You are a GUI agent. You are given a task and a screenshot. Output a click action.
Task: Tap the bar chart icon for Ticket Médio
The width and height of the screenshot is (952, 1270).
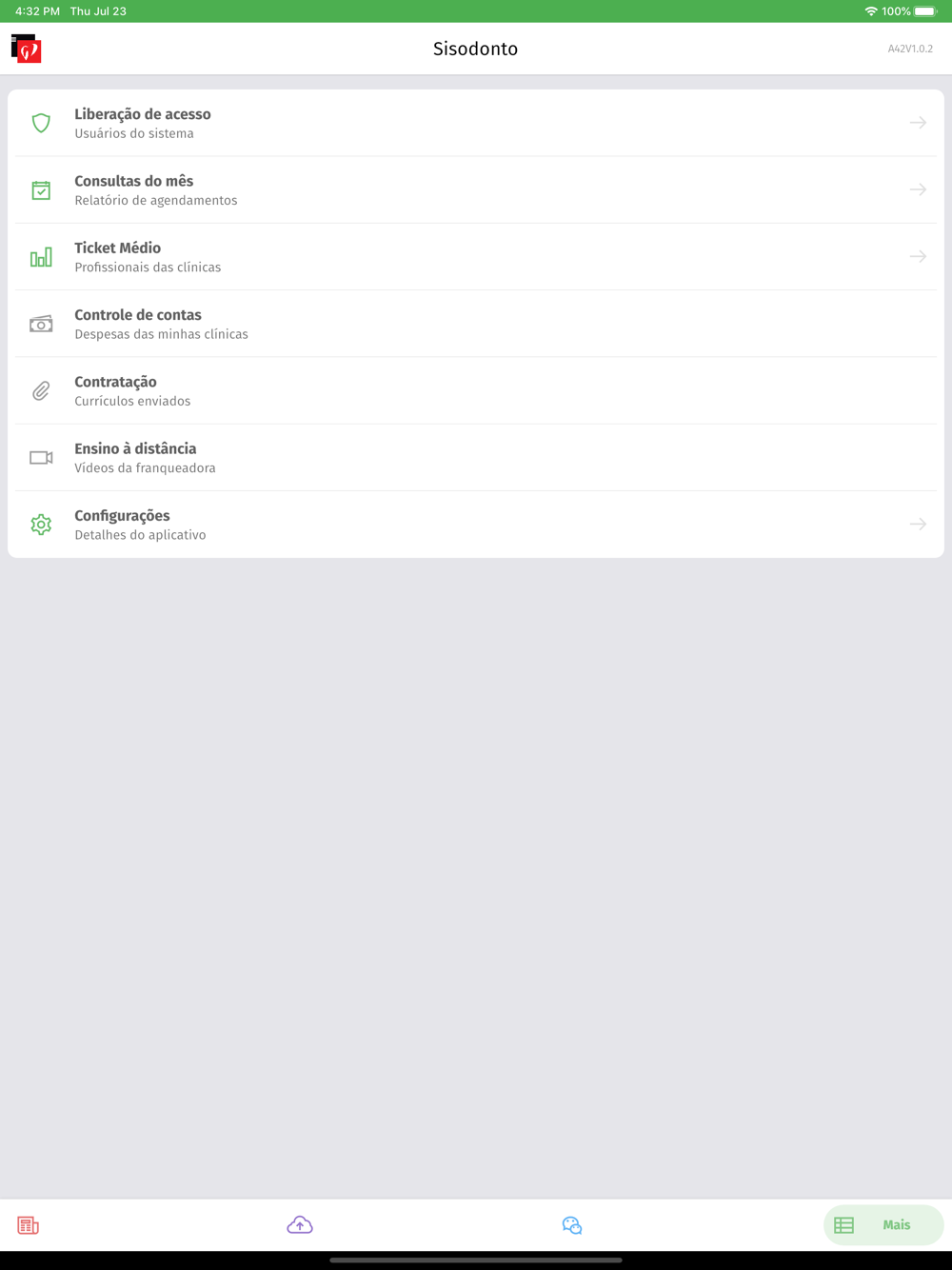[41, 257]
